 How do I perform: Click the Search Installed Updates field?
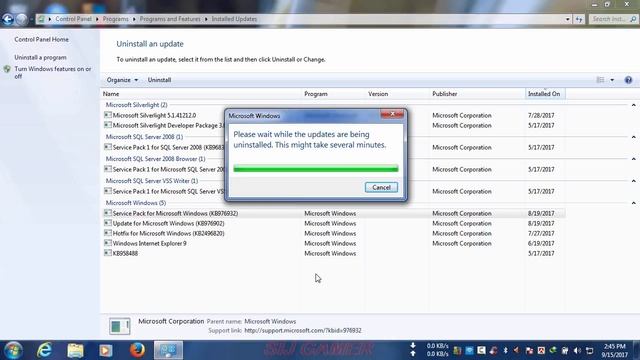(x=613, y=19)
